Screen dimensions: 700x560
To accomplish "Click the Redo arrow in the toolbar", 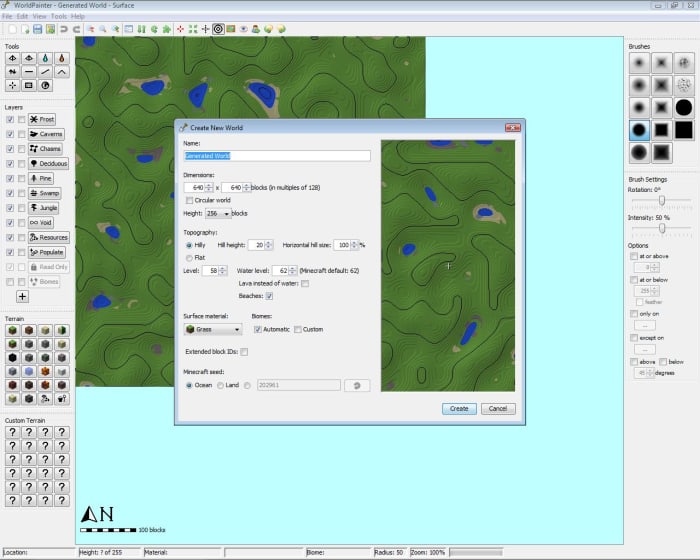I will [76, 29].
